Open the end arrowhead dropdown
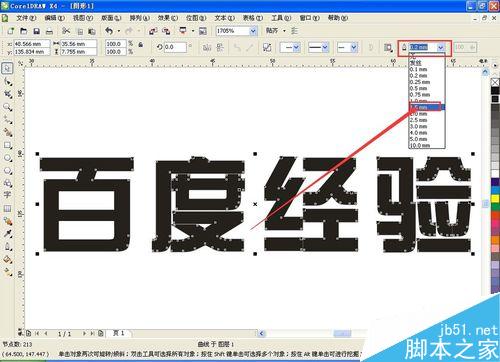This screenshot has height=362, width=500. [354, 48]
